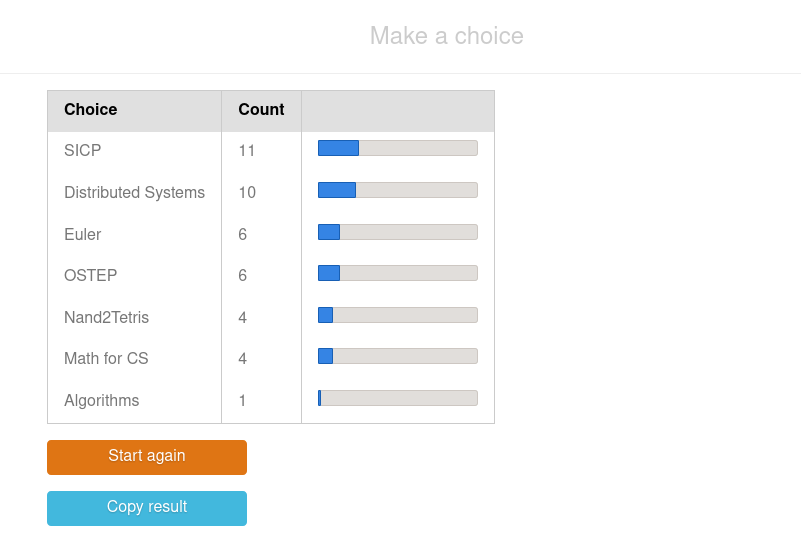Select the Math for CS choice name
801x551 pixels.
coord(106,359)
